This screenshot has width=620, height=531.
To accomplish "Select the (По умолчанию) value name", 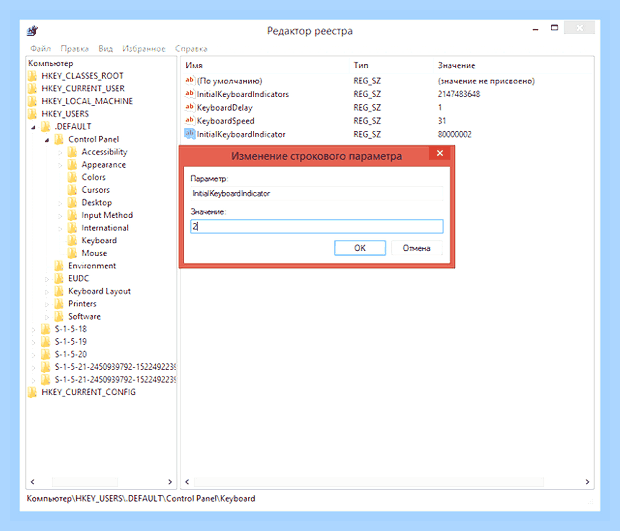I will tap(230, 81).
